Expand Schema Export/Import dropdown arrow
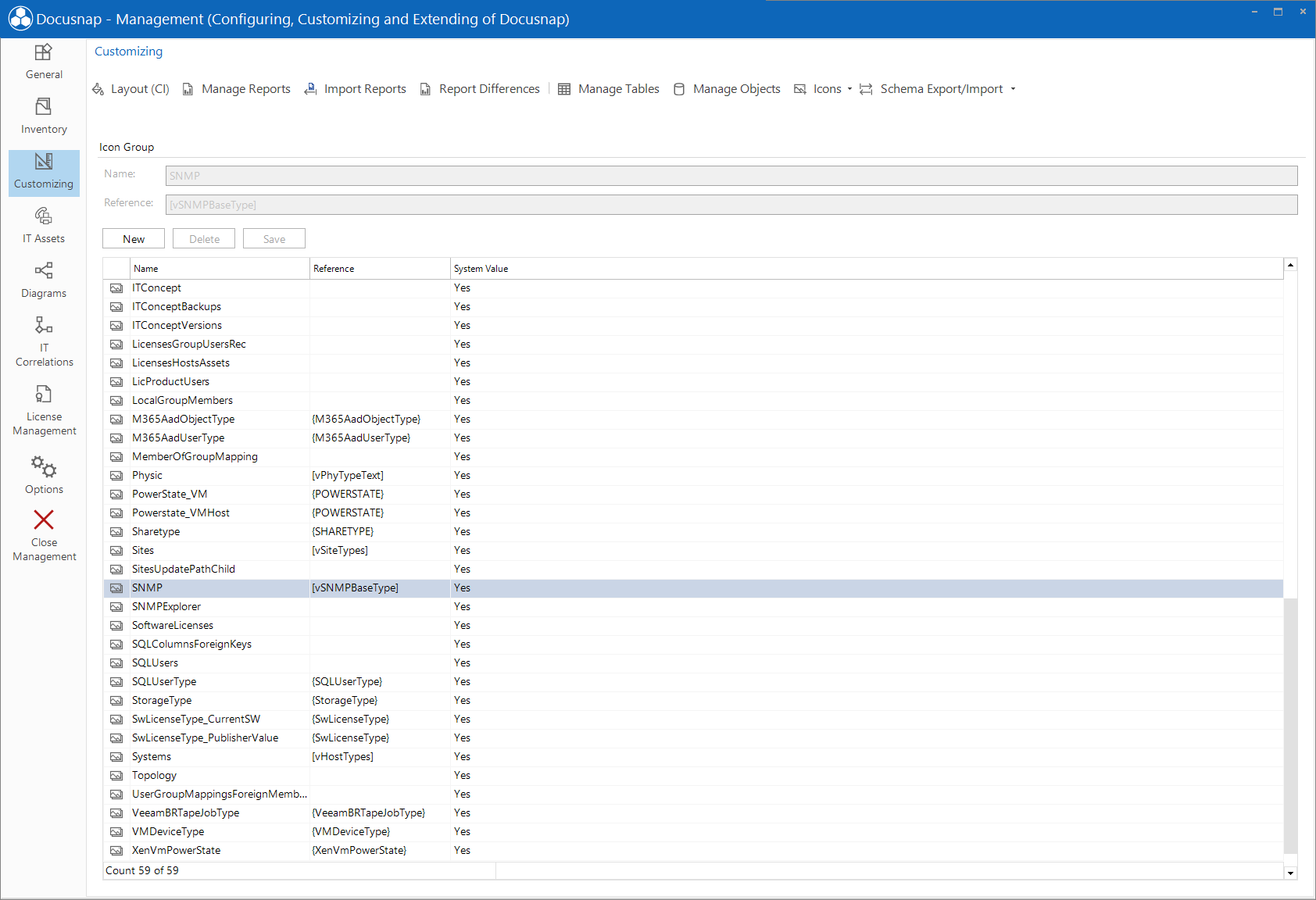This screenshot has width=1316, height=900. [1013, 89]
